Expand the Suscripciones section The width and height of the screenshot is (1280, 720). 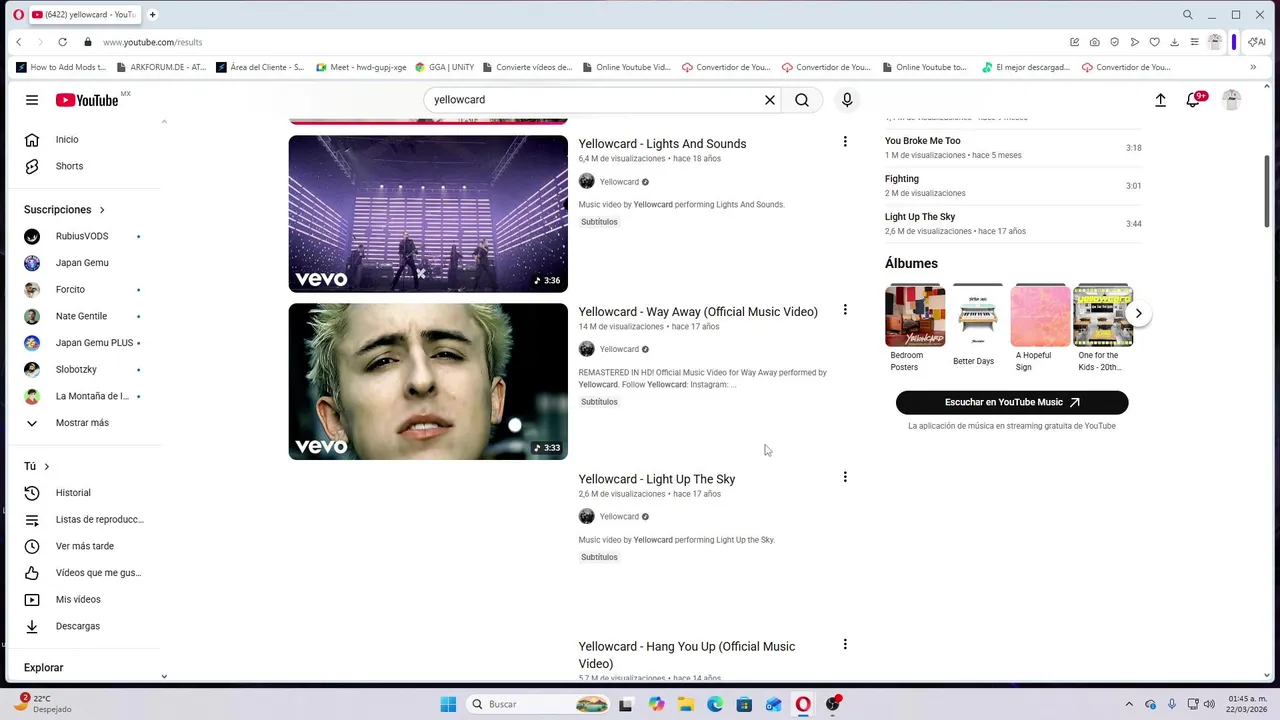[64, 210]
